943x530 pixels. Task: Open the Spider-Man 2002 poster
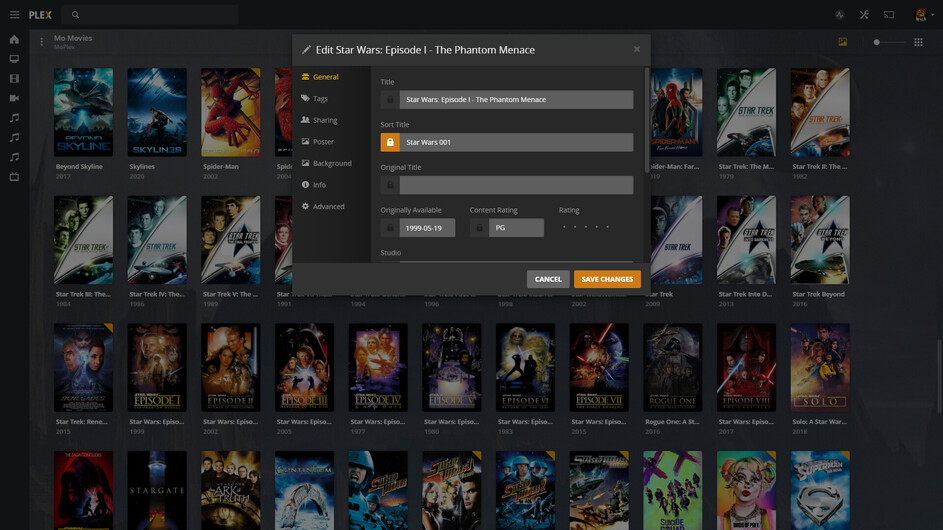[x=231, y=112]
